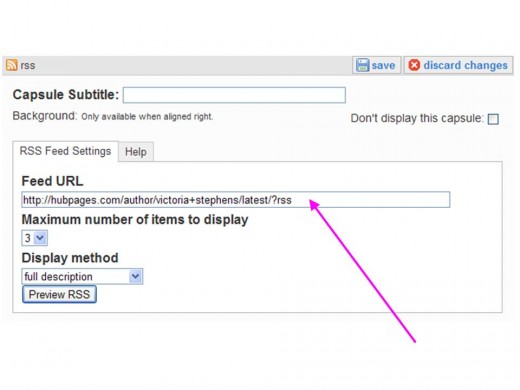Switch to the RSS Feed Settings tab
This screenshot has height=390, width=520.
65,151
